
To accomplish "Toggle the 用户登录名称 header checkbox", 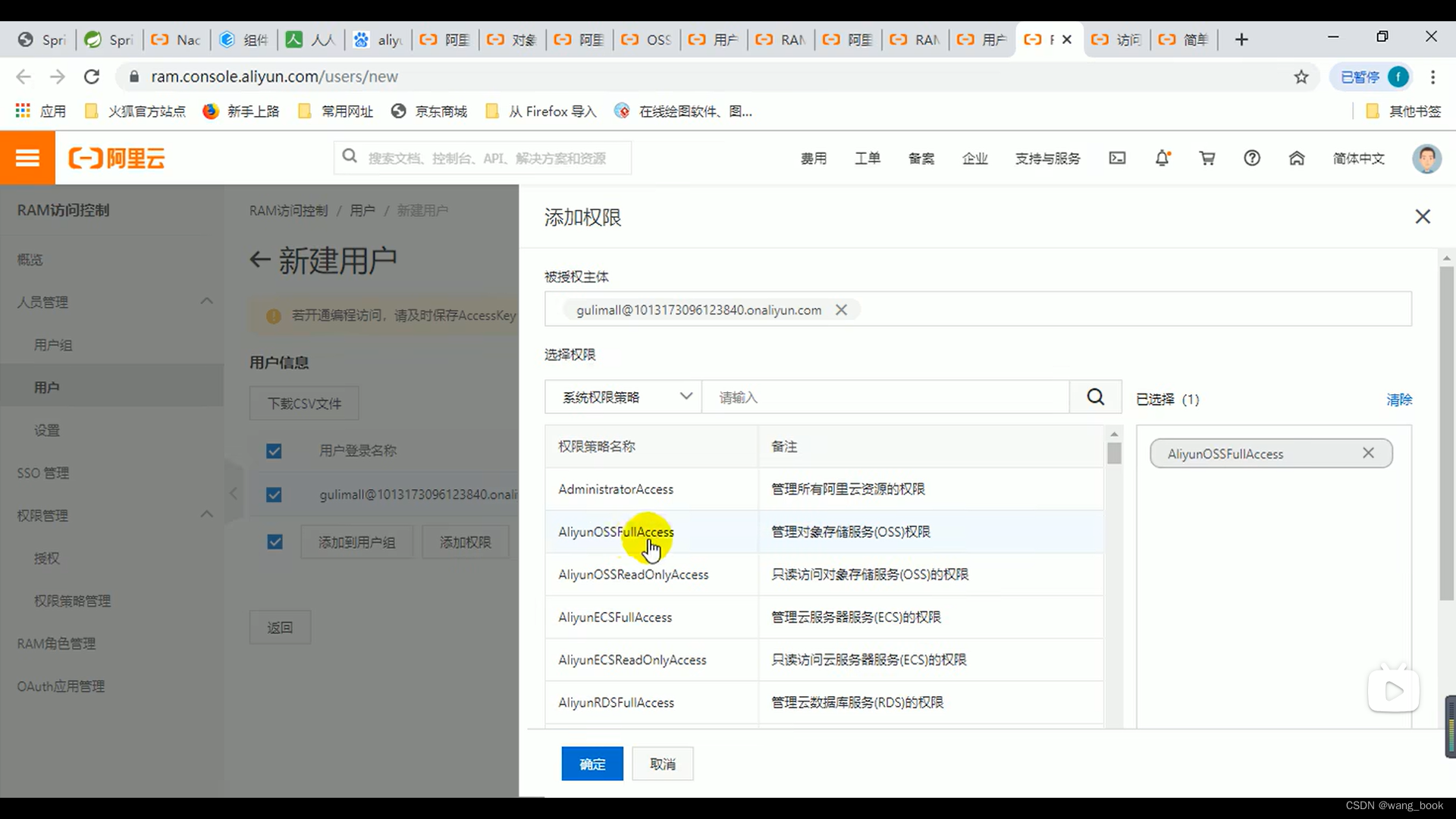I will coord(274,451).
